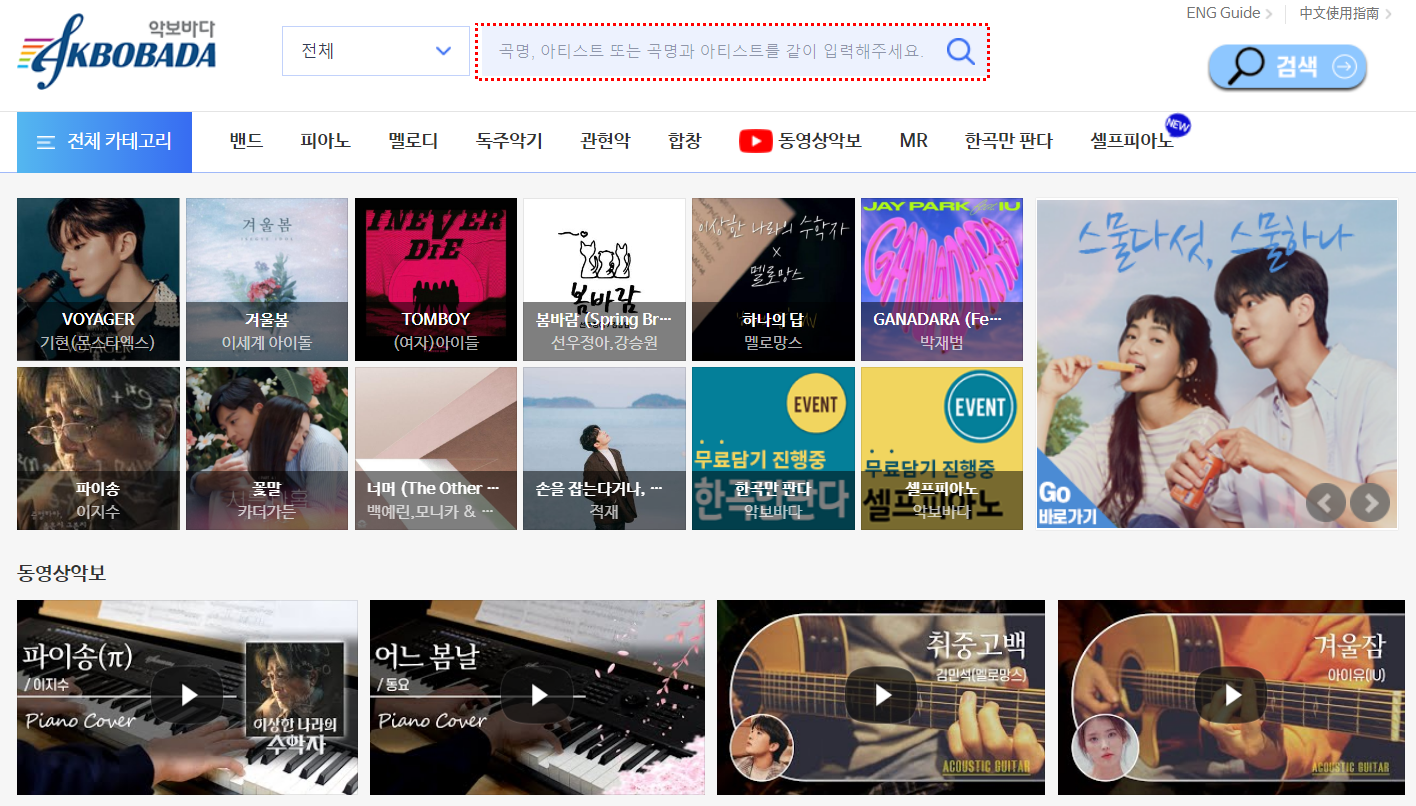Open the MR category
Viewport: 1416px width, 806px height.
912,141
